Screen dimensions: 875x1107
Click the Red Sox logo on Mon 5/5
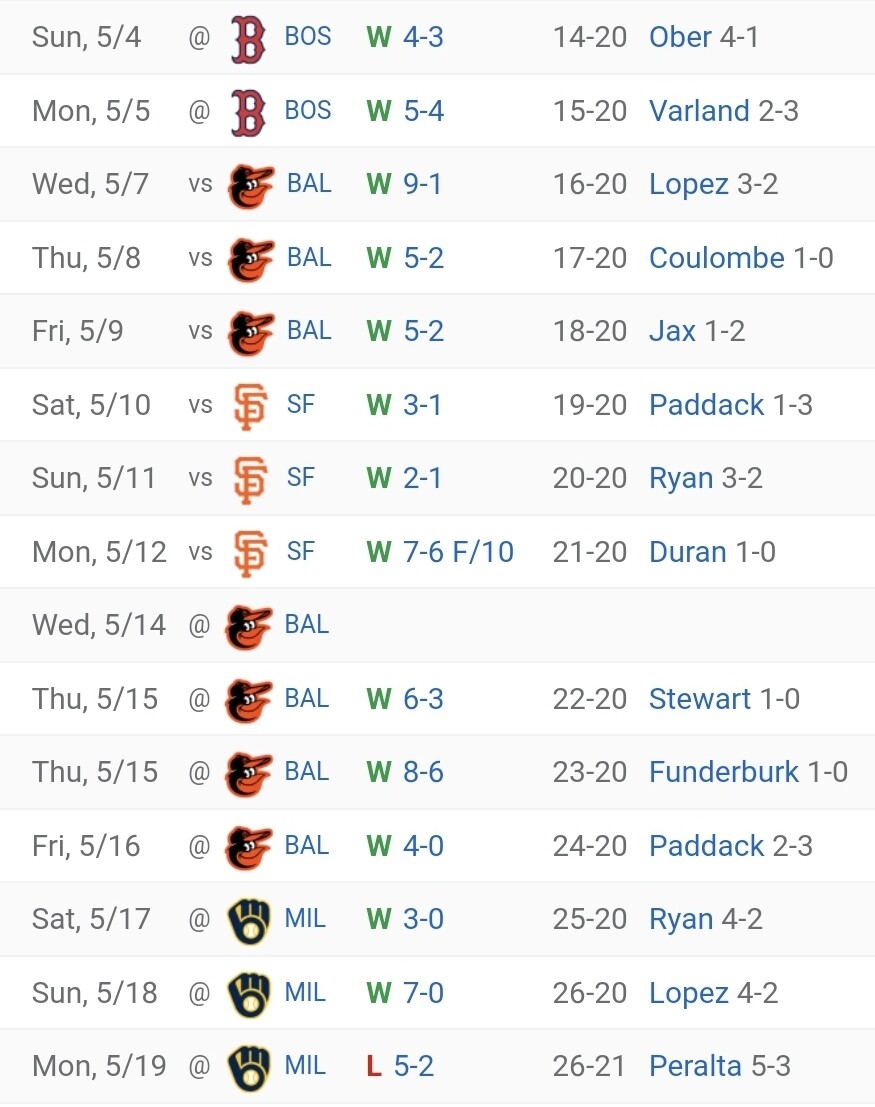[x=249, y=111]
